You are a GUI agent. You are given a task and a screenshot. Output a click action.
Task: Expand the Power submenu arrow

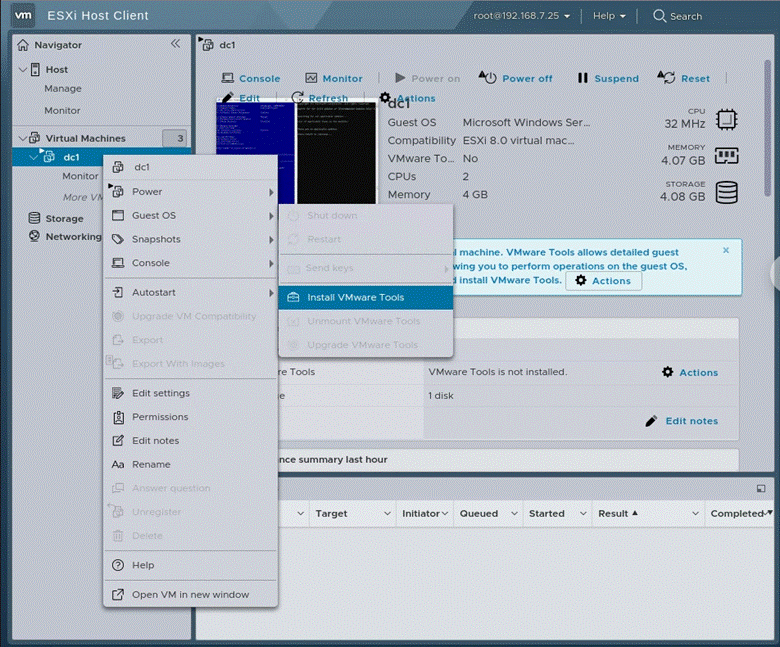point(271,192)
